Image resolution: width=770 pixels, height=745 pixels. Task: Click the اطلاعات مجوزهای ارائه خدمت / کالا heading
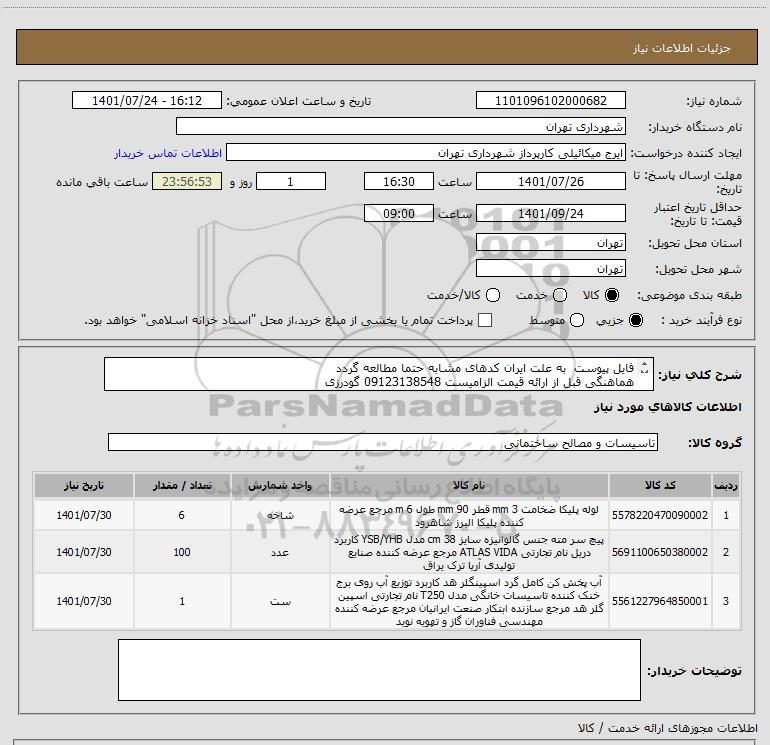pos(668,728)
